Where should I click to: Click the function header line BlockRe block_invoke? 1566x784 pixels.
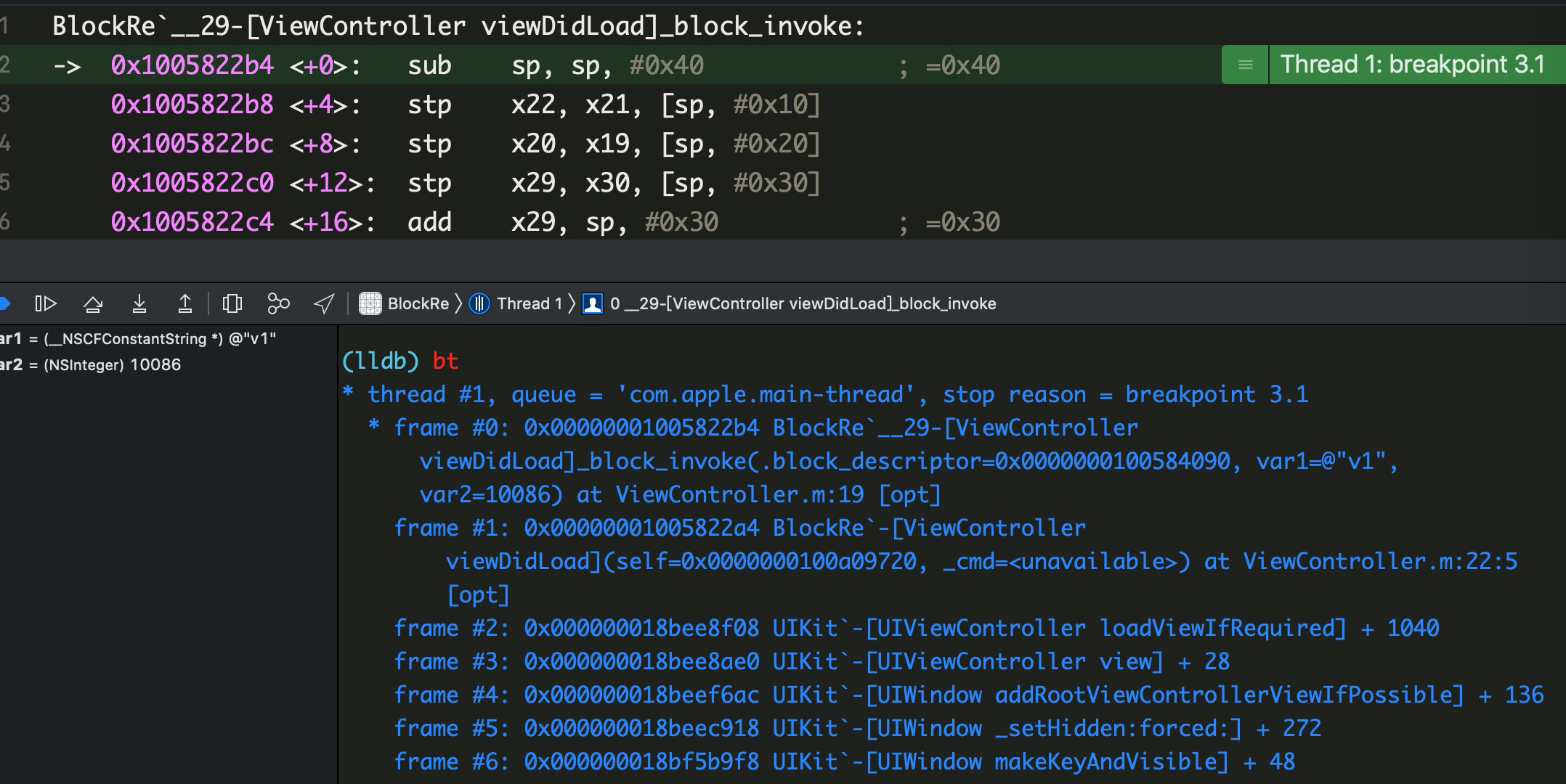pyautogui.click(x=458, y=26)
